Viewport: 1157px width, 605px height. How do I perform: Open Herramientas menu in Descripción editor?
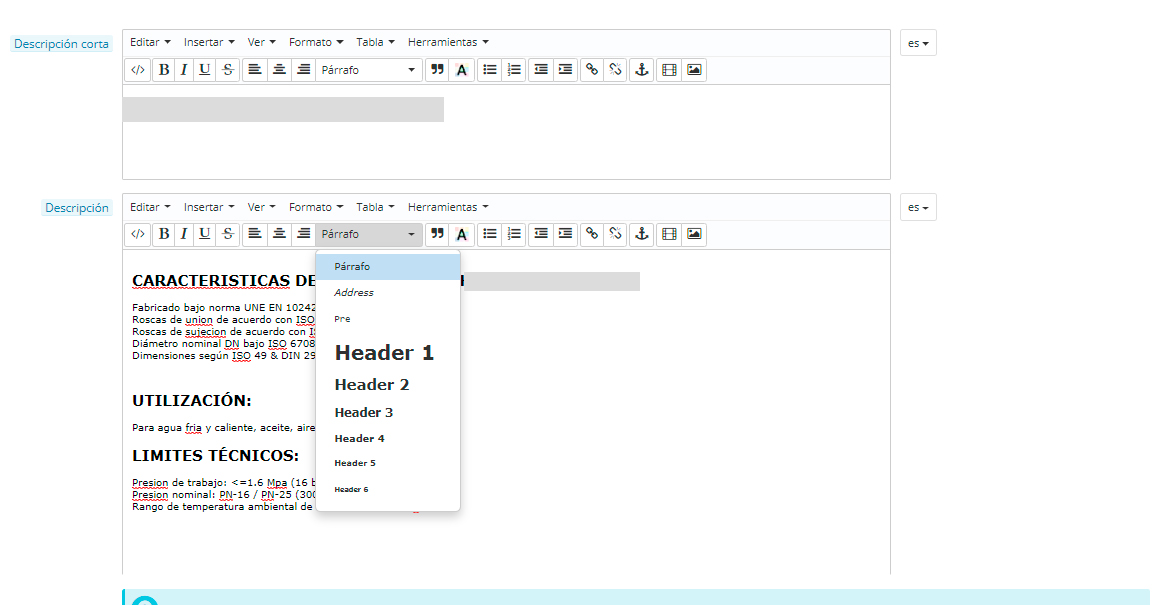coord(448,207)
